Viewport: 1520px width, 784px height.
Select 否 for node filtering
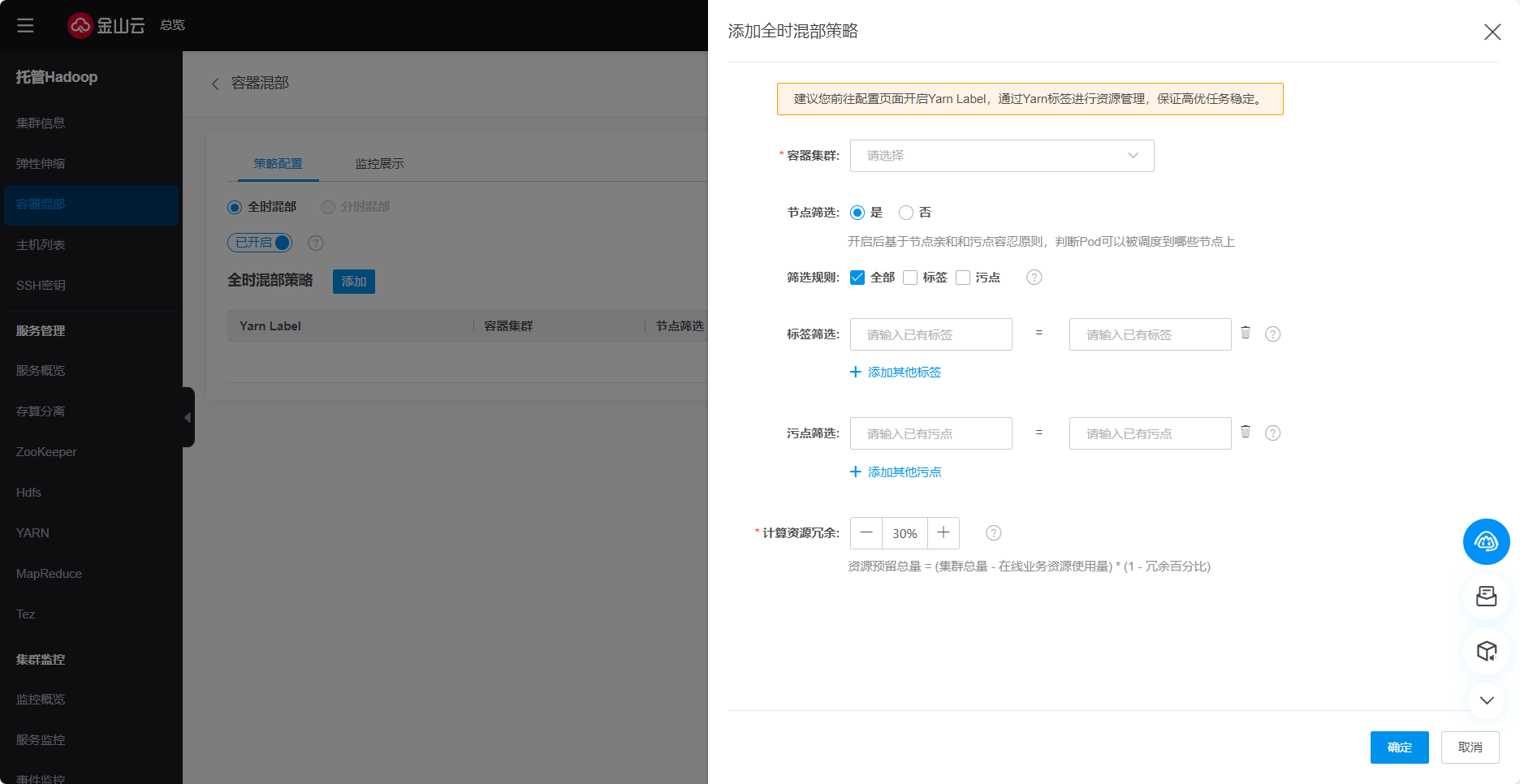coord(906,213)
